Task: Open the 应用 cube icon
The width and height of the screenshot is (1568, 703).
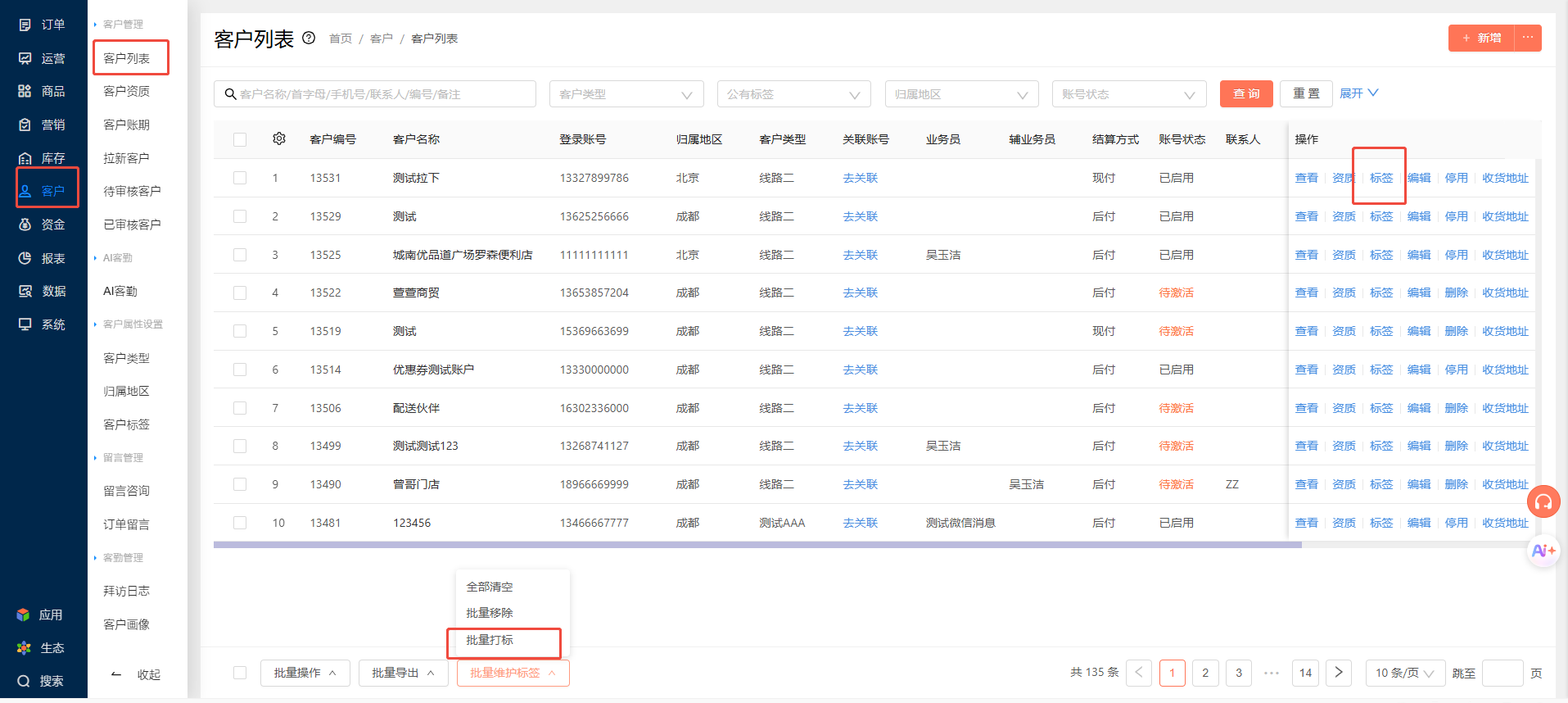Action: click(x=24, y=615)
